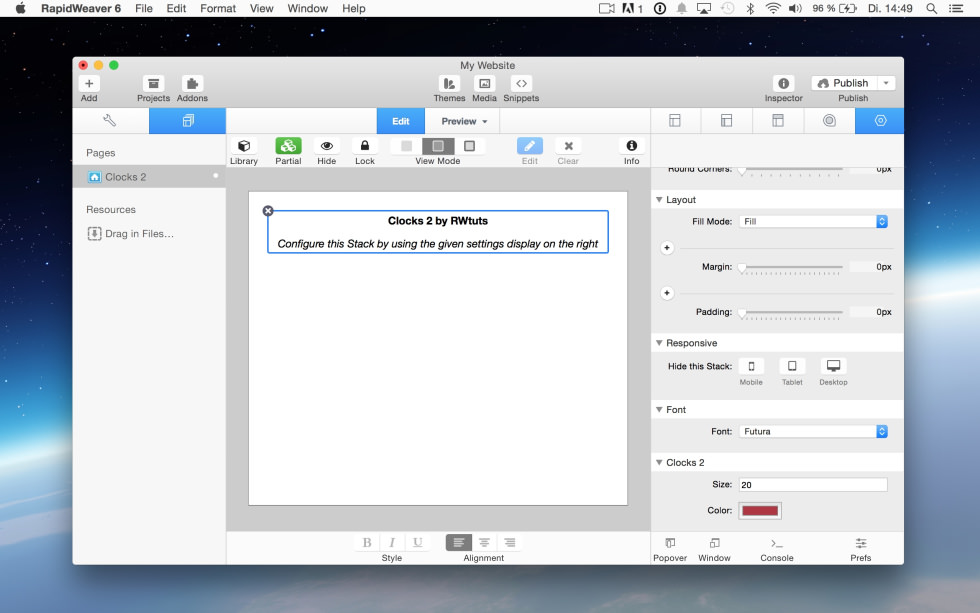Image resolution: width=980 pixels, height=613 pixels.
Task: Select the outline View Mode option
Action: 469,146
